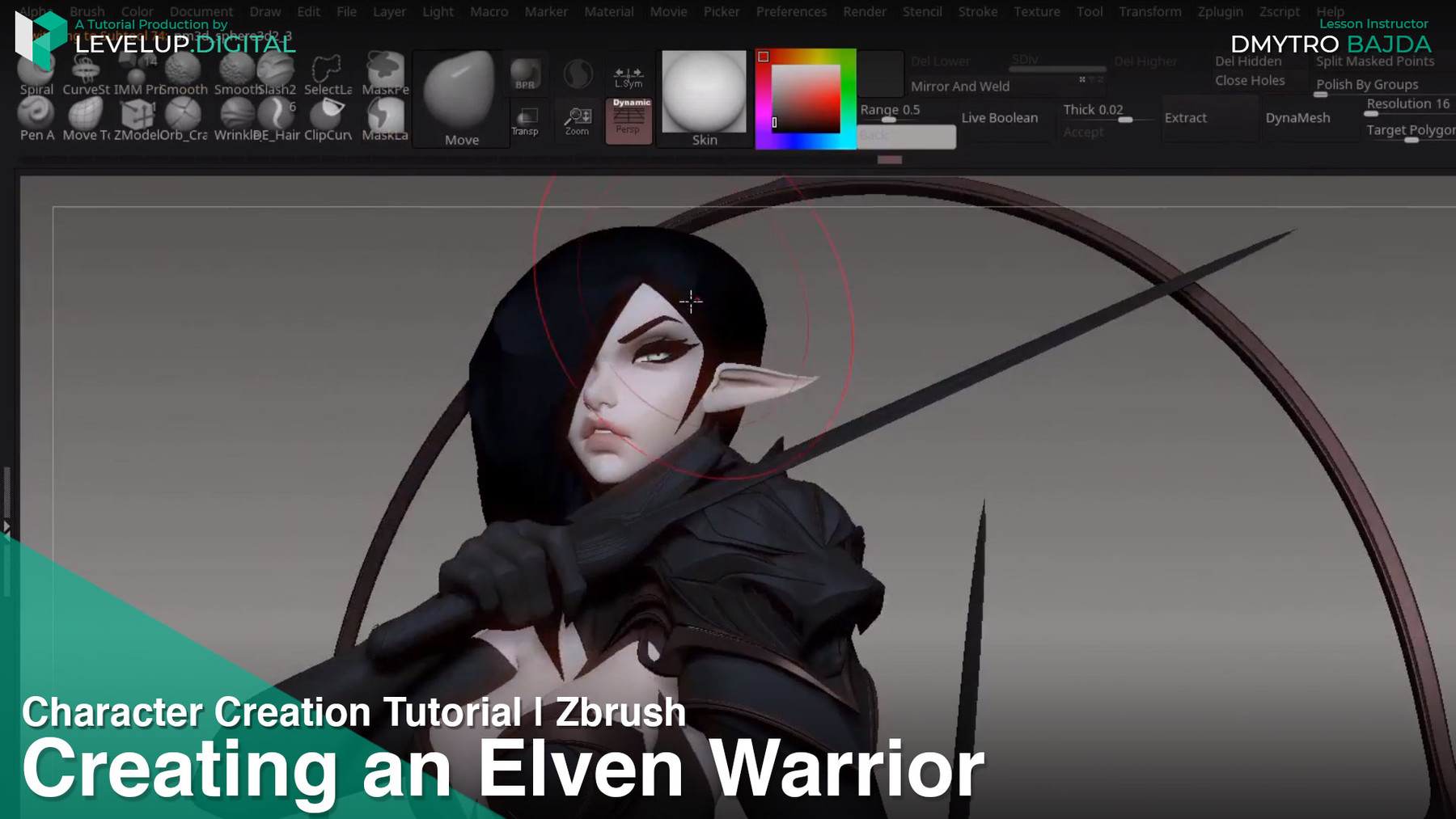Viewport: 1456px width, 819px height.
Task: Click the Zoom view icon
Action: click(578, 122)
